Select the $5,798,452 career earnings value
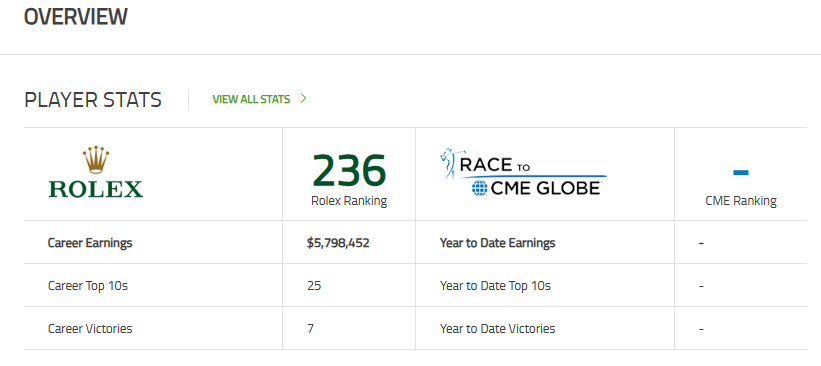 pos(338,243)
